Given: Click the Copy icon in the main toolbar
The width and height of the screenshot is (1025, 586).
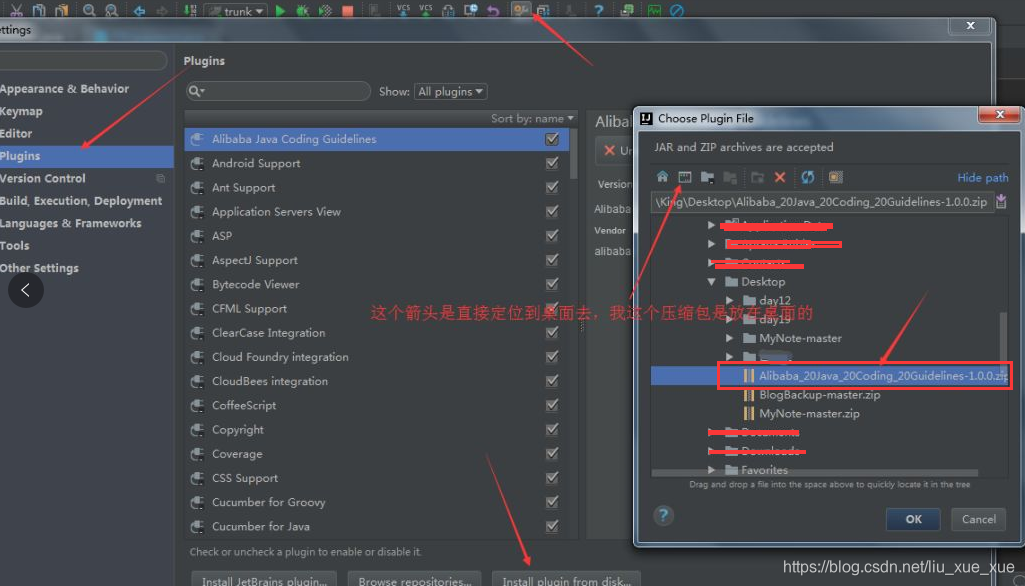Looking at the screenshot, I should [x=39, y=10].
